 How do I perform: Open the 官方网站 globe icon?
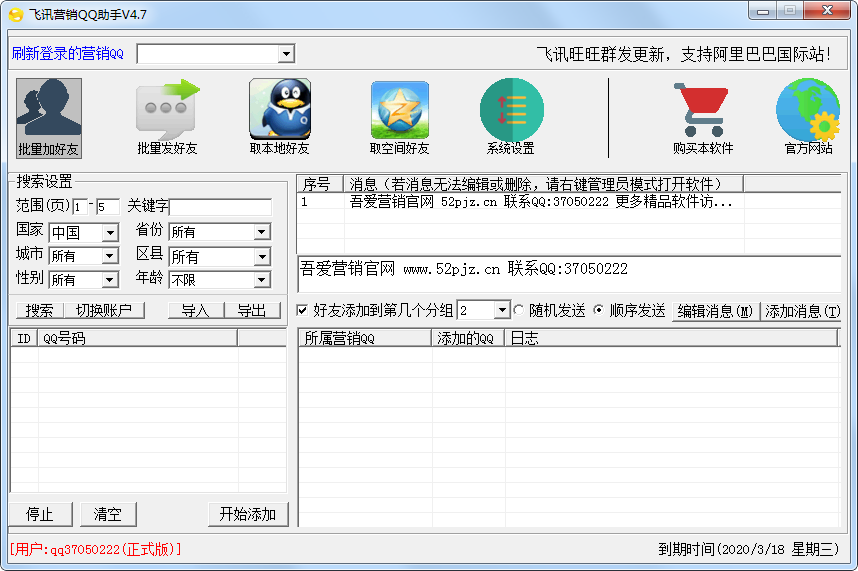point(808,110)
